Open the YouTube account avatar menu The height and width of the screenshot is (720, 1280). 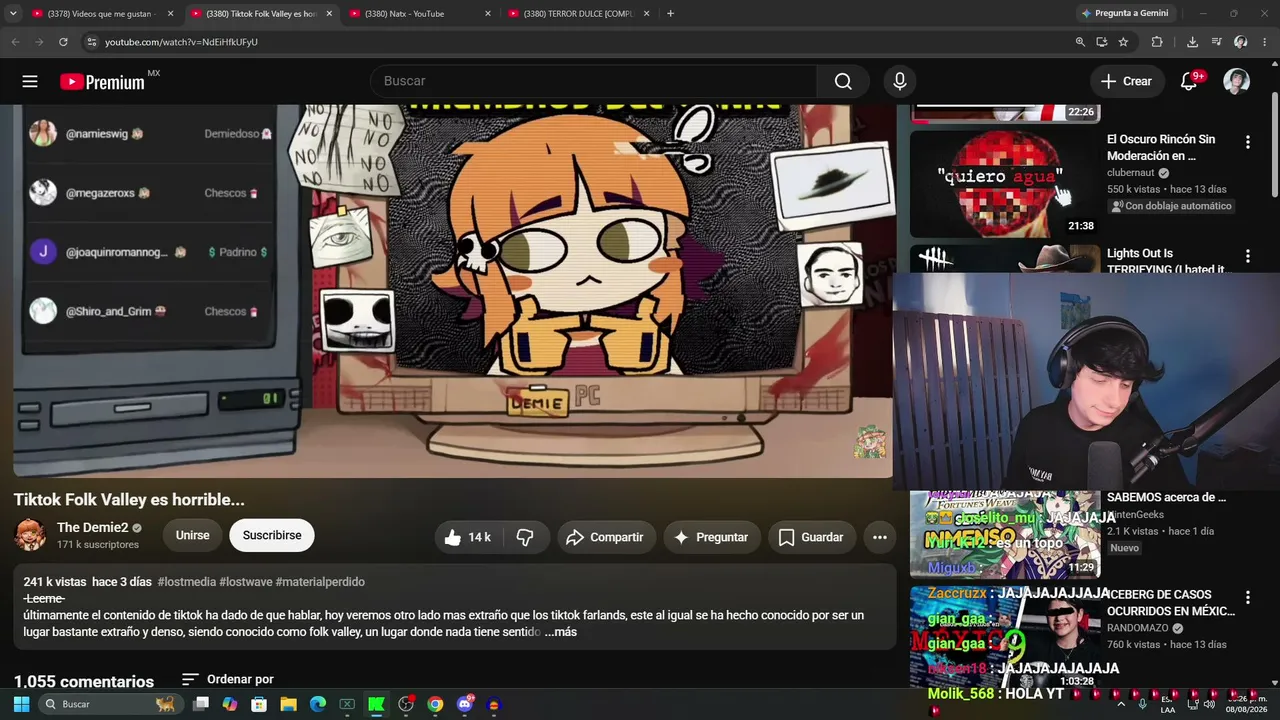pos(1237,81)
